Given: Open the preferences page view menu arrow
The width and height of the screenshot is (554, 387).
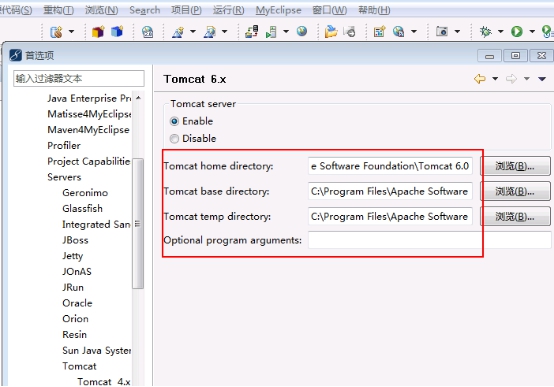Looking at the screenshot, I should (542, 79).
